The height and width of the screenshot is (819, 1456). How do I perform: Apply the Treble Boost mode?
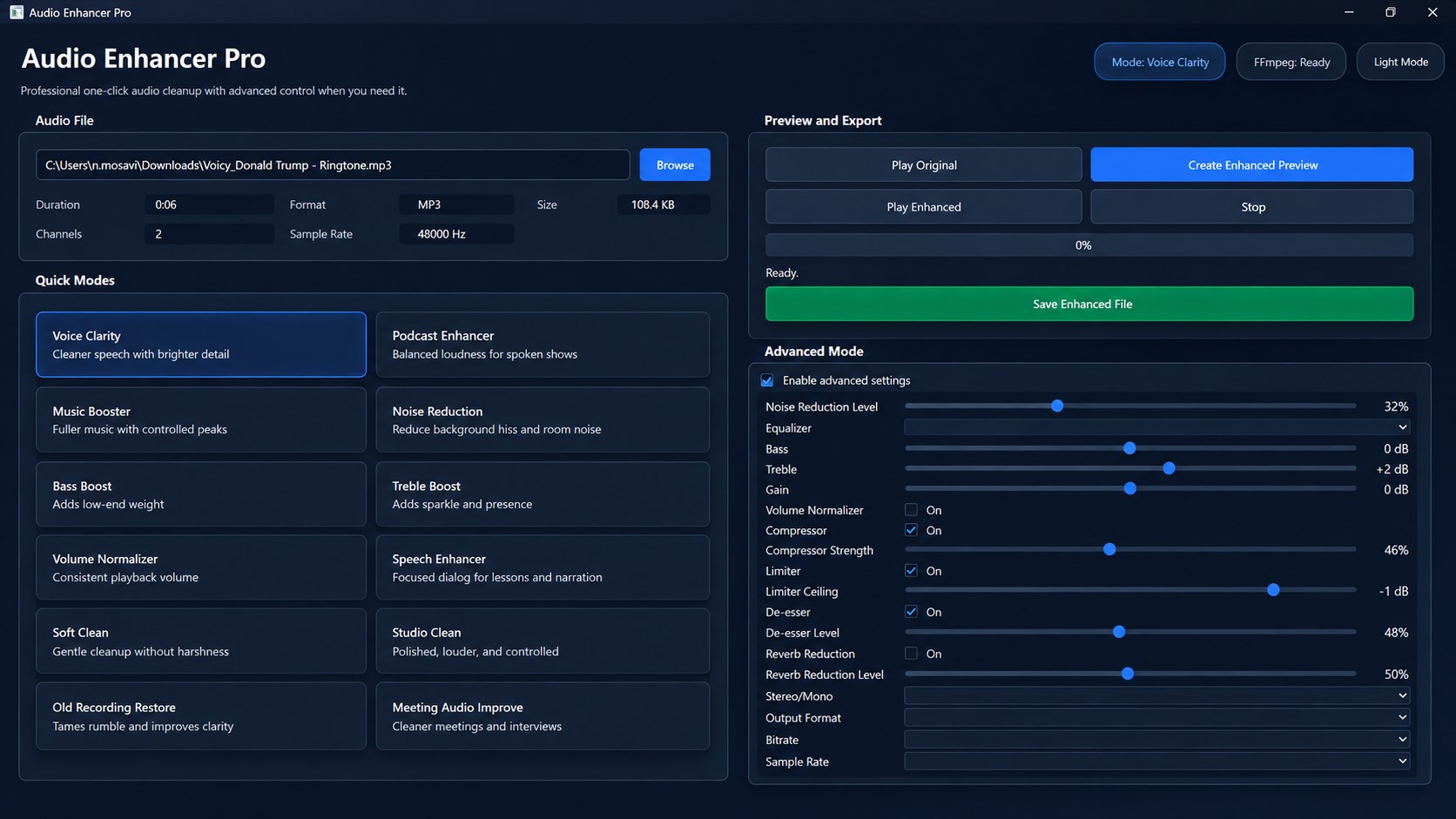(543, 494)
